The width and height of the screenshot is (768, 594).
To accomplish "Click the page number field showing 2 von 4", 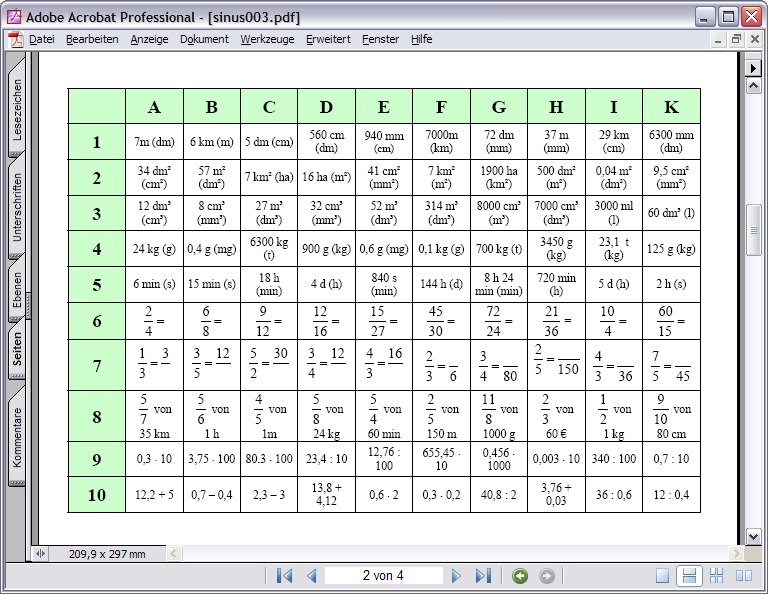I will (384, 575).
